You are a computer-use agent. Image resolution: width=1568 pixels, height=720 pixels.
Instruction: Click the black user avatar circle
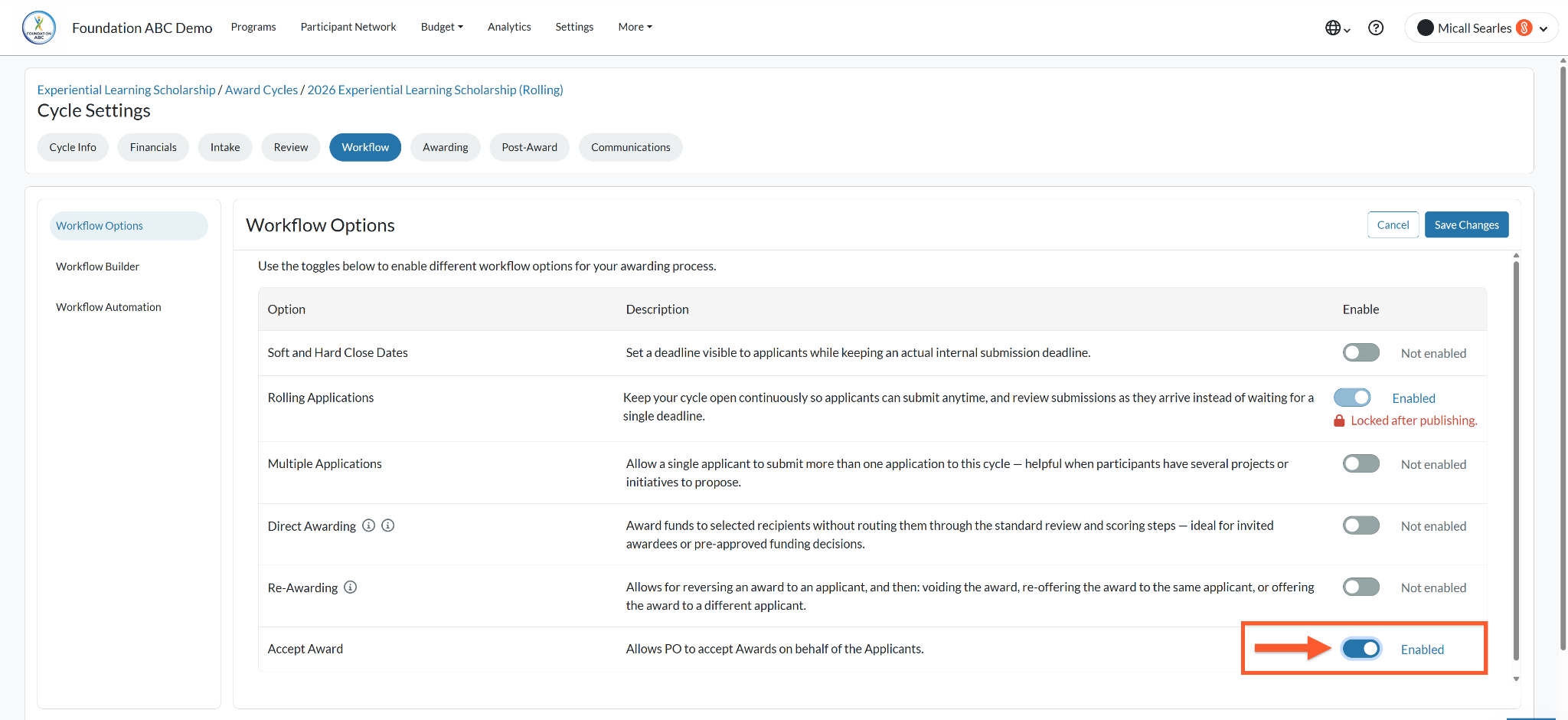tap(1426, 28)
